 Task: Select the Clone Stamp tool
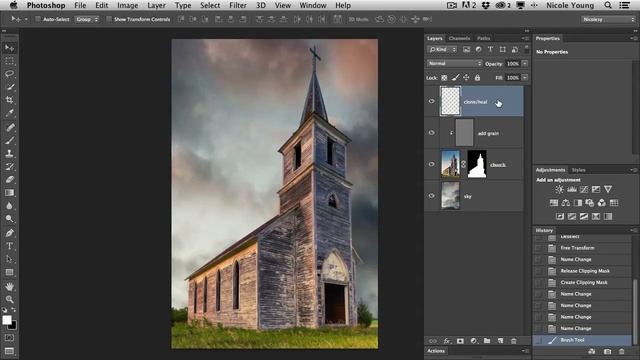coord(9,153)
